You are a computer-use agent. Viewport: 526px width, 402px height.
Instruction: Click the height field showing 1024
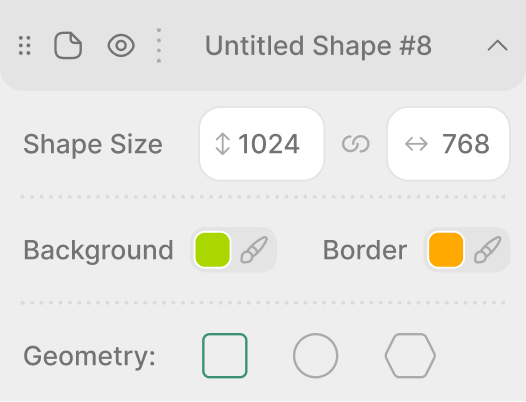pos(262,144)
